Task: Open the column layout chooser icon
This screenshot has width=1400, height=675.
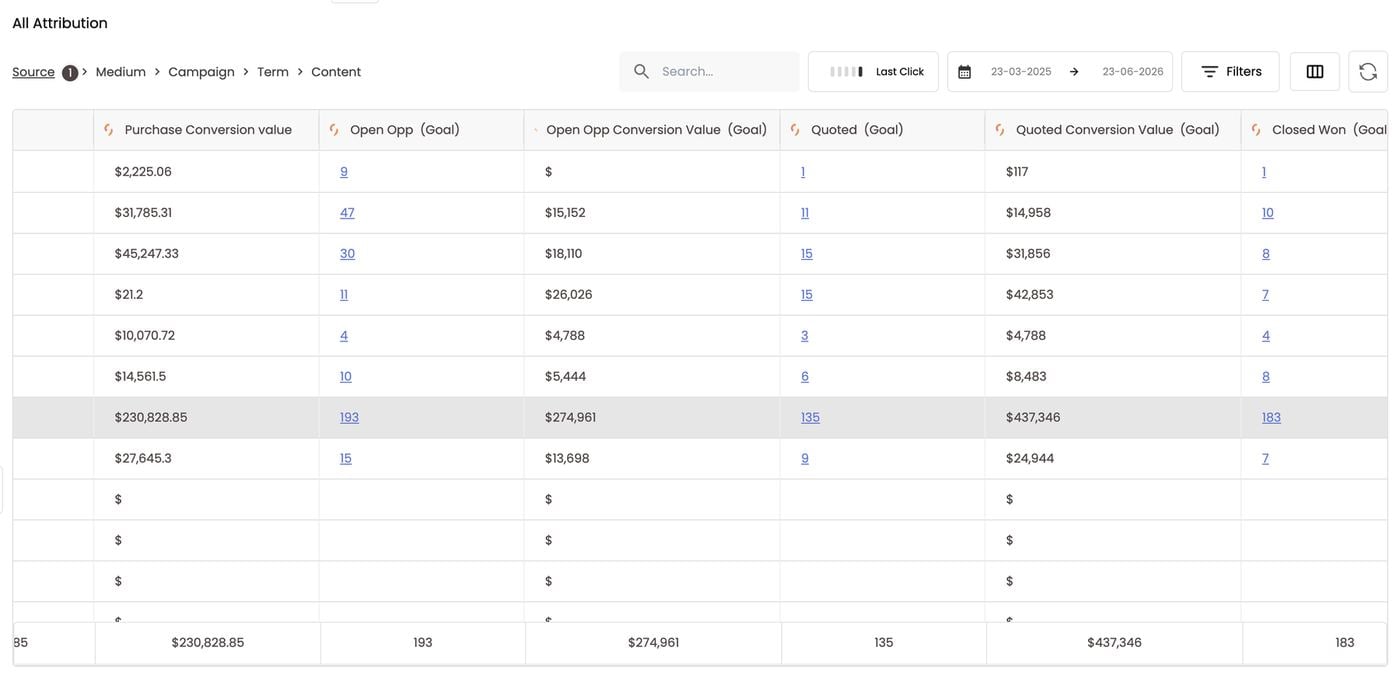Action: (x=1315, y=72)
